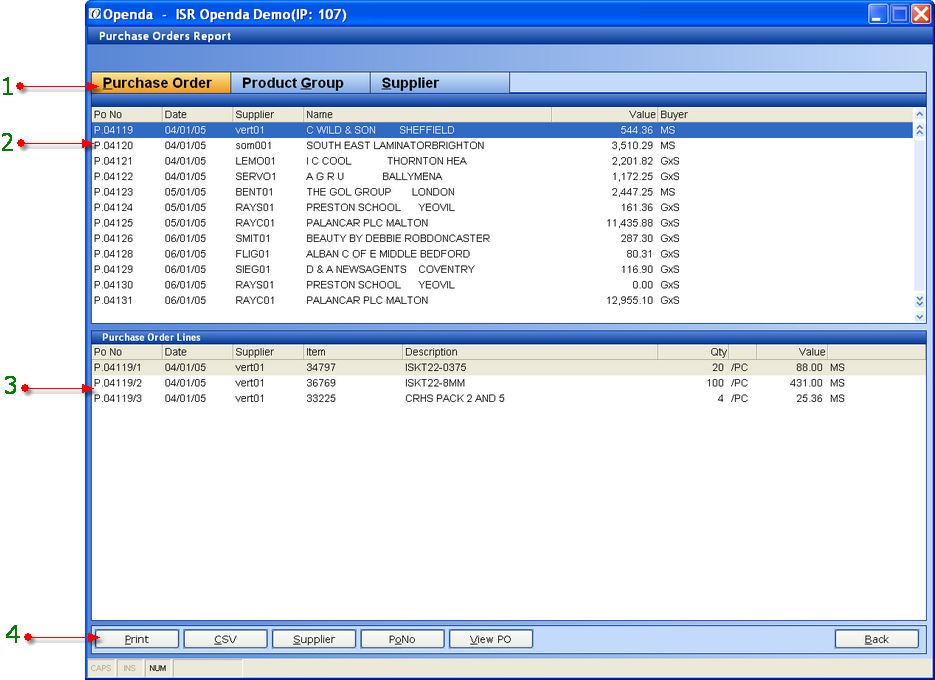Click the I C COOL name cell
935x680 pixels.
click(x=386, y=161)
